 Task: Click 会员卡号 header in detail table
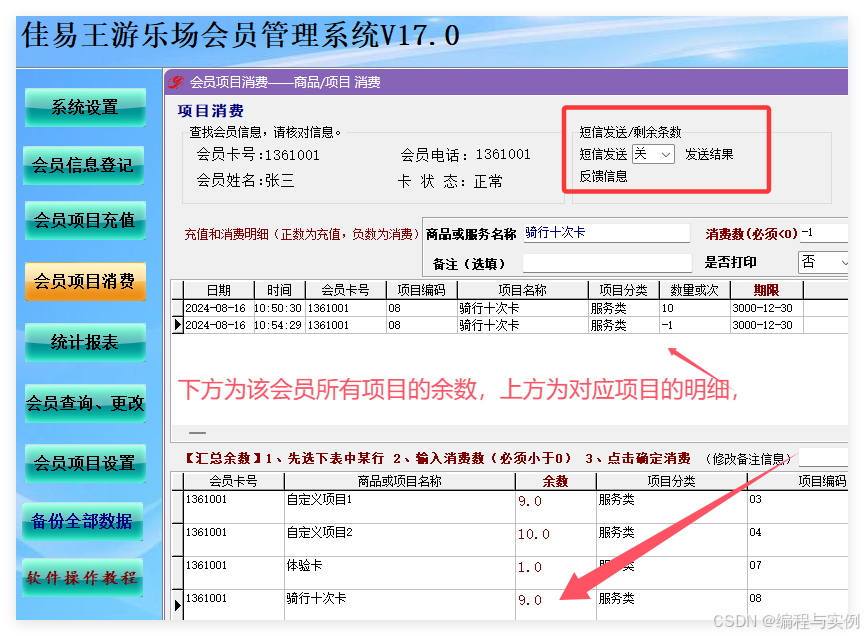345,290
